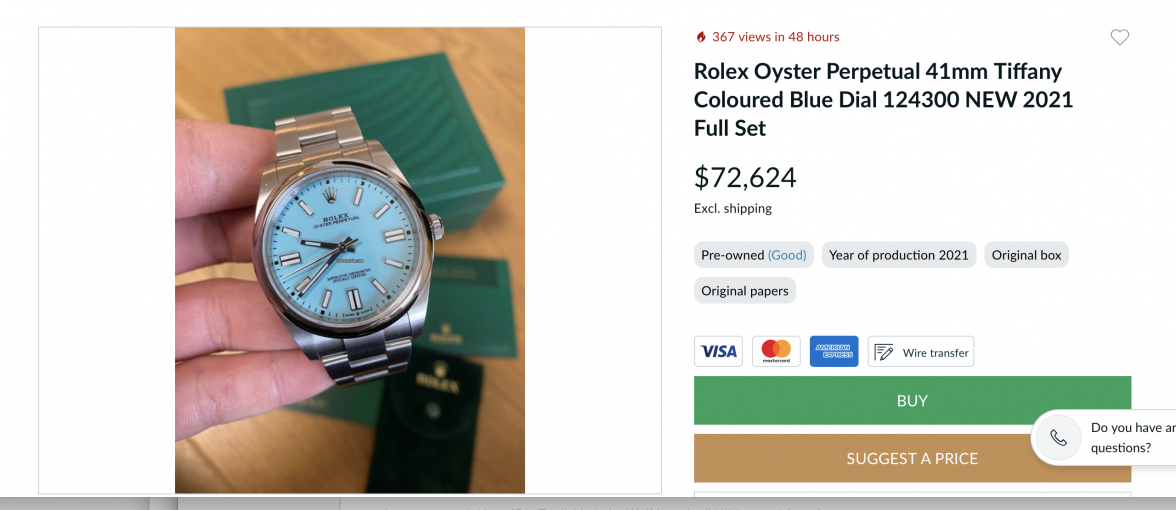Click the Year of production 2021 tag
This screenshot has height=510, width=1176.
click(898, 255)
